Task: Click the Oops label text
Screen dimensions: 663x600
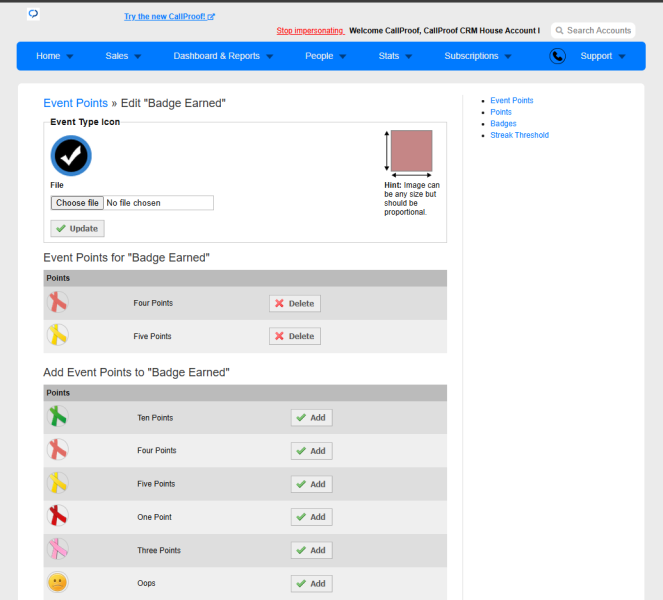Action: (146, 583)
